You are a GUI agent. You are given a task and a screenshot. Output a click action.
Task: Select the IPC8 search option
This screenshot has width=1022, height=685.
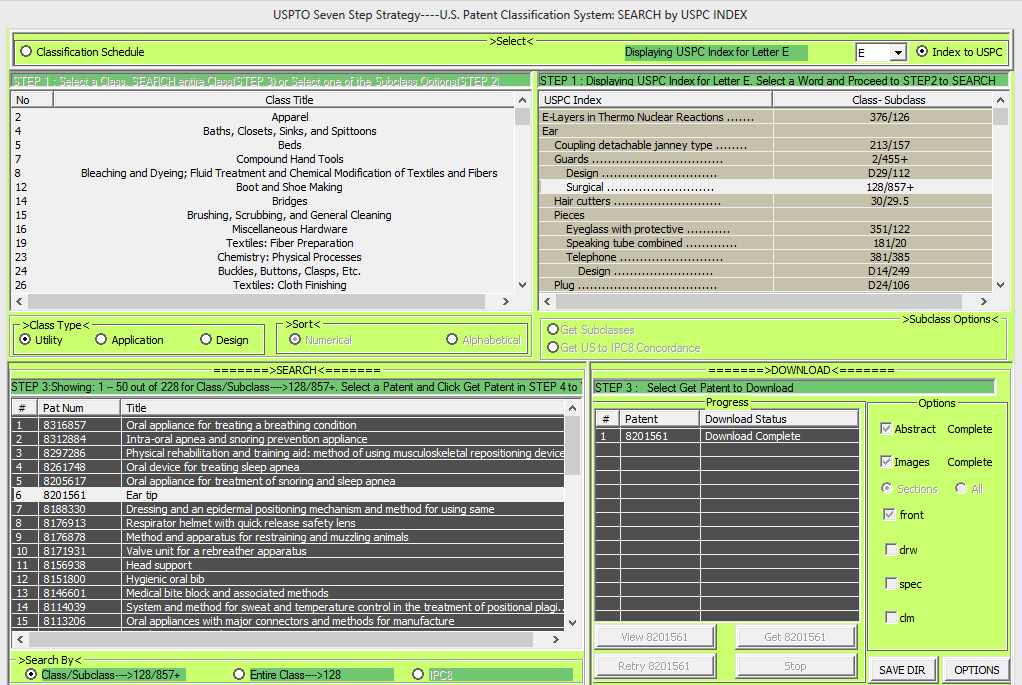click(x=418, y=675)
